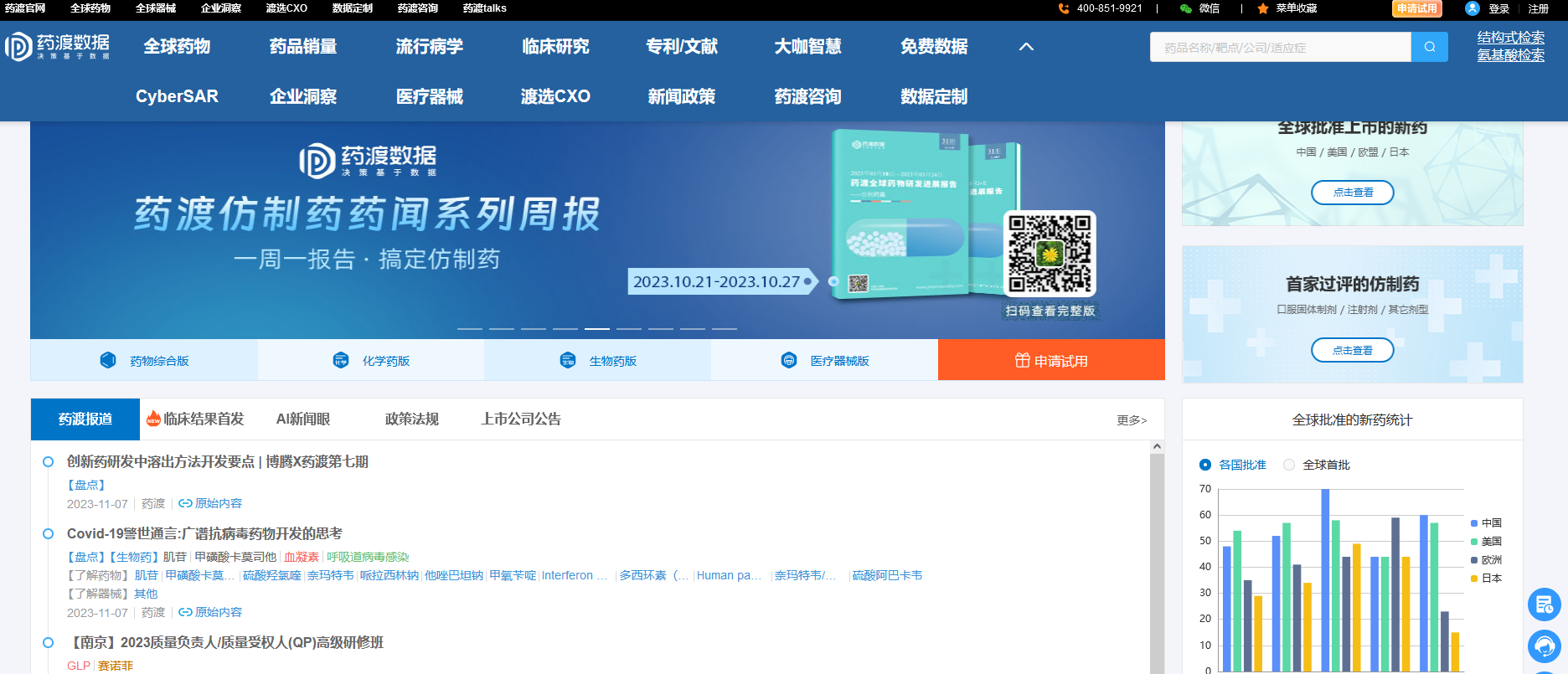Open 大咖智慧 in the main navigation
The image size is (1568, 674).
point(808,47)
